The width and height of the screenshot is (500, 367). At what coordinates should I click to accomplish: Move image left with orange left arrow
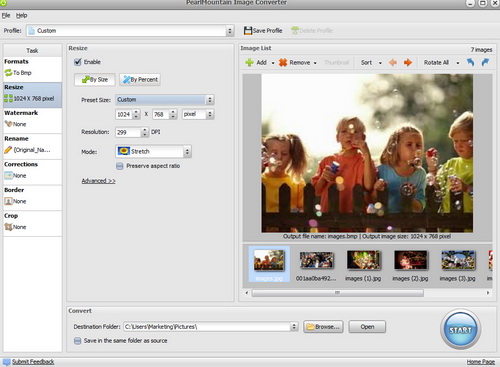[393, 62]
